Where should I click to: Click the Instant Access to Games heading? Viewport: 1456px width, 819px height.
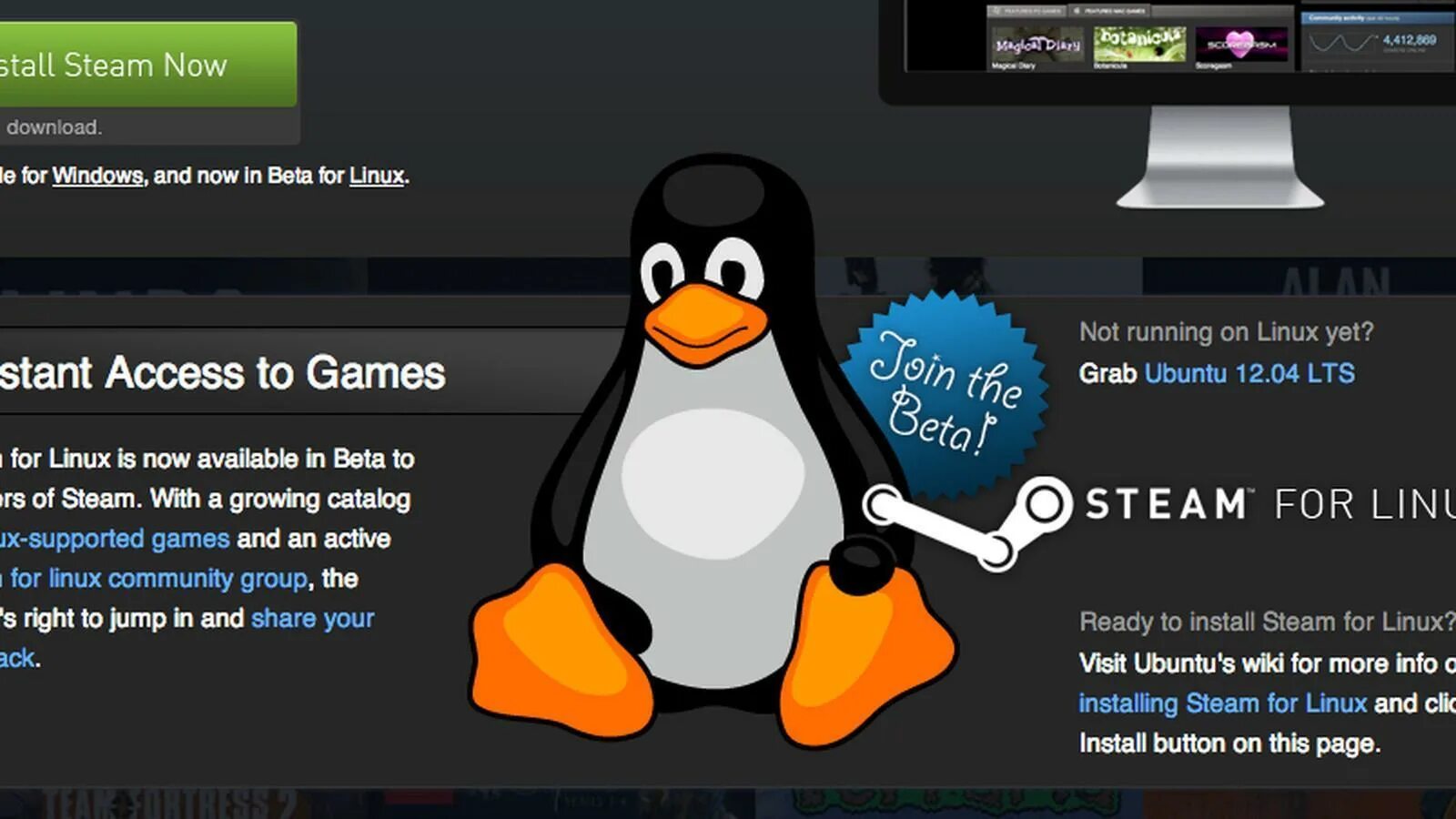pos(223,372)
